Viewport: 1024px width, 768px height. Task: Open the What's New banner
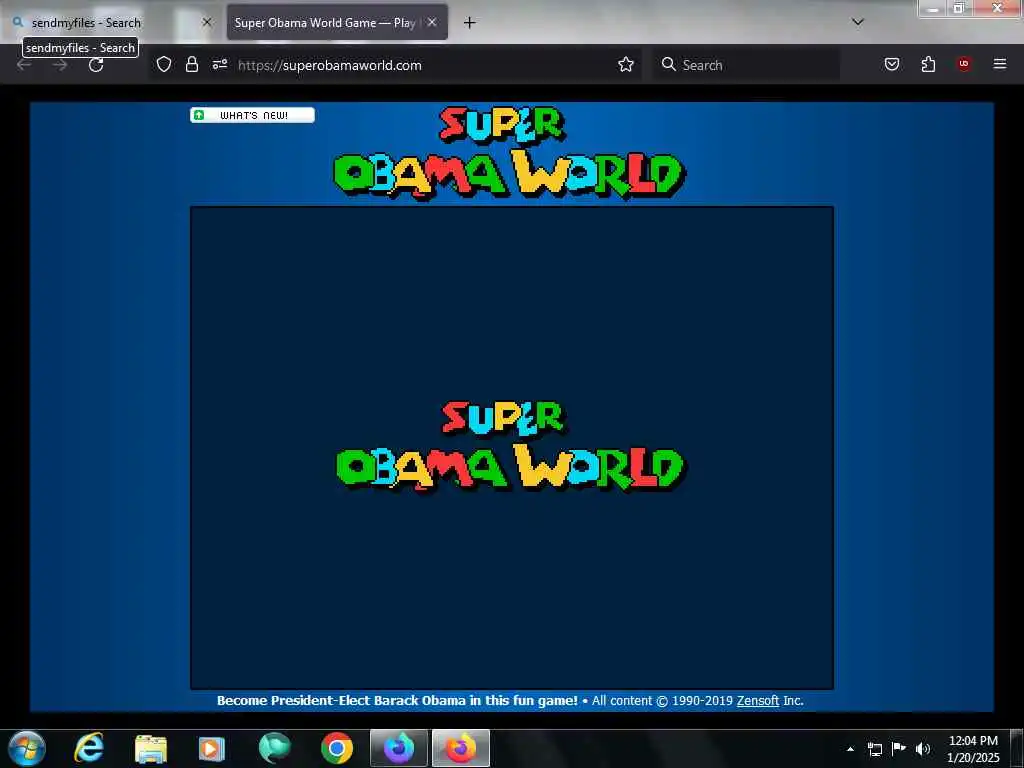pos(252,115)
